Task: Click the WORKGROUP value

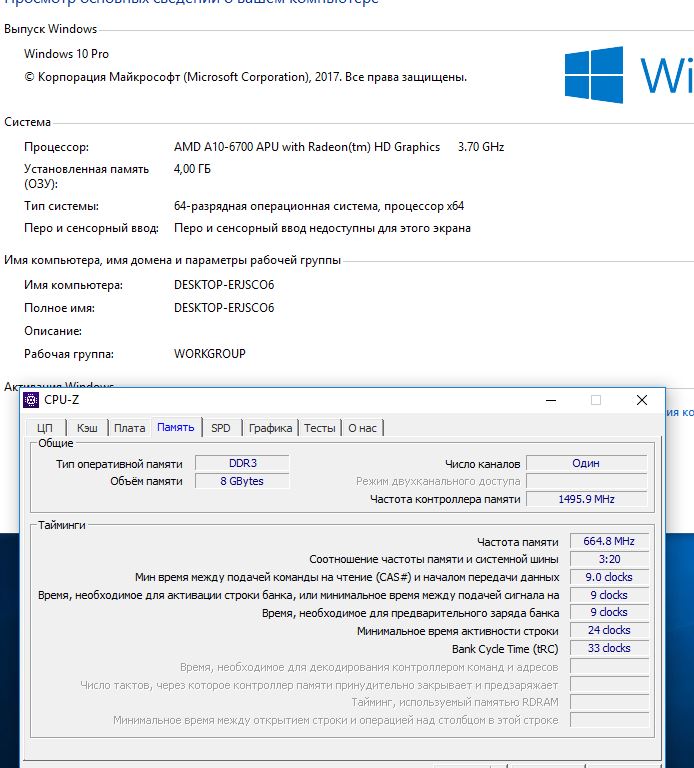Action: coord(210,354)
